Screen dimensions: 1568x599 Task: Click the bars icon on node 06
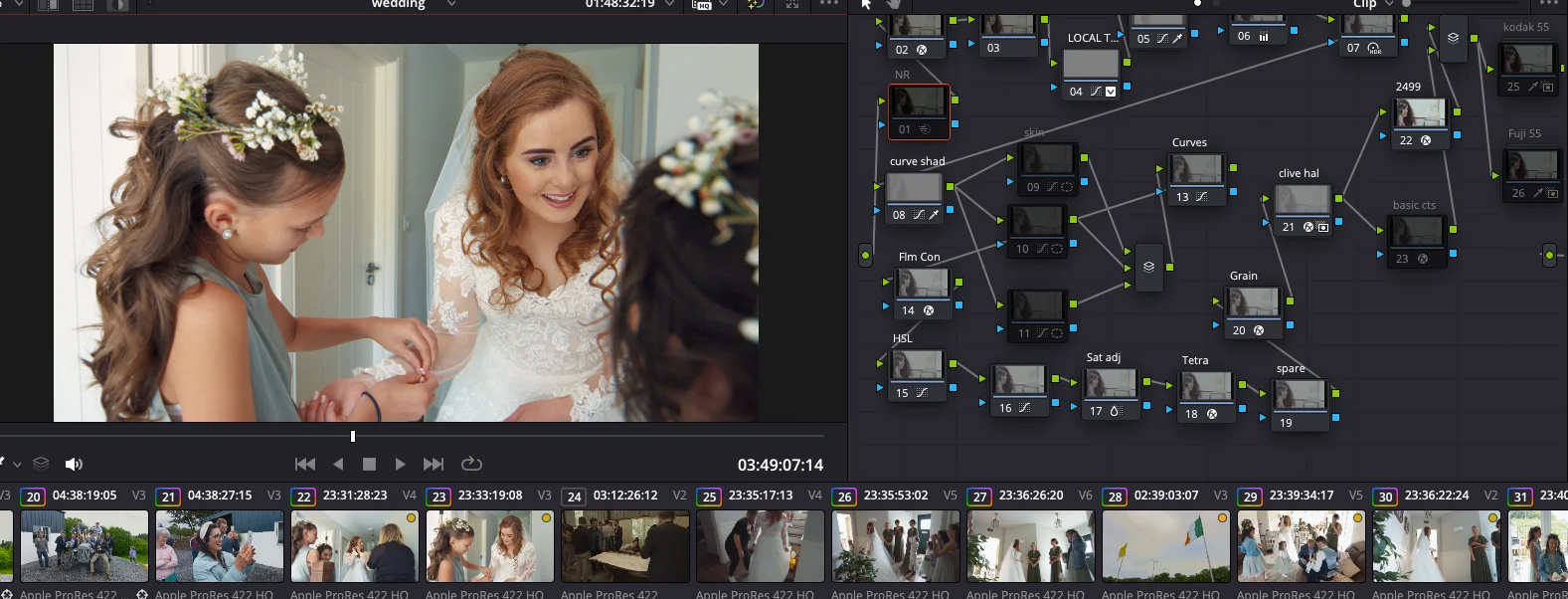coord(1264,36)
